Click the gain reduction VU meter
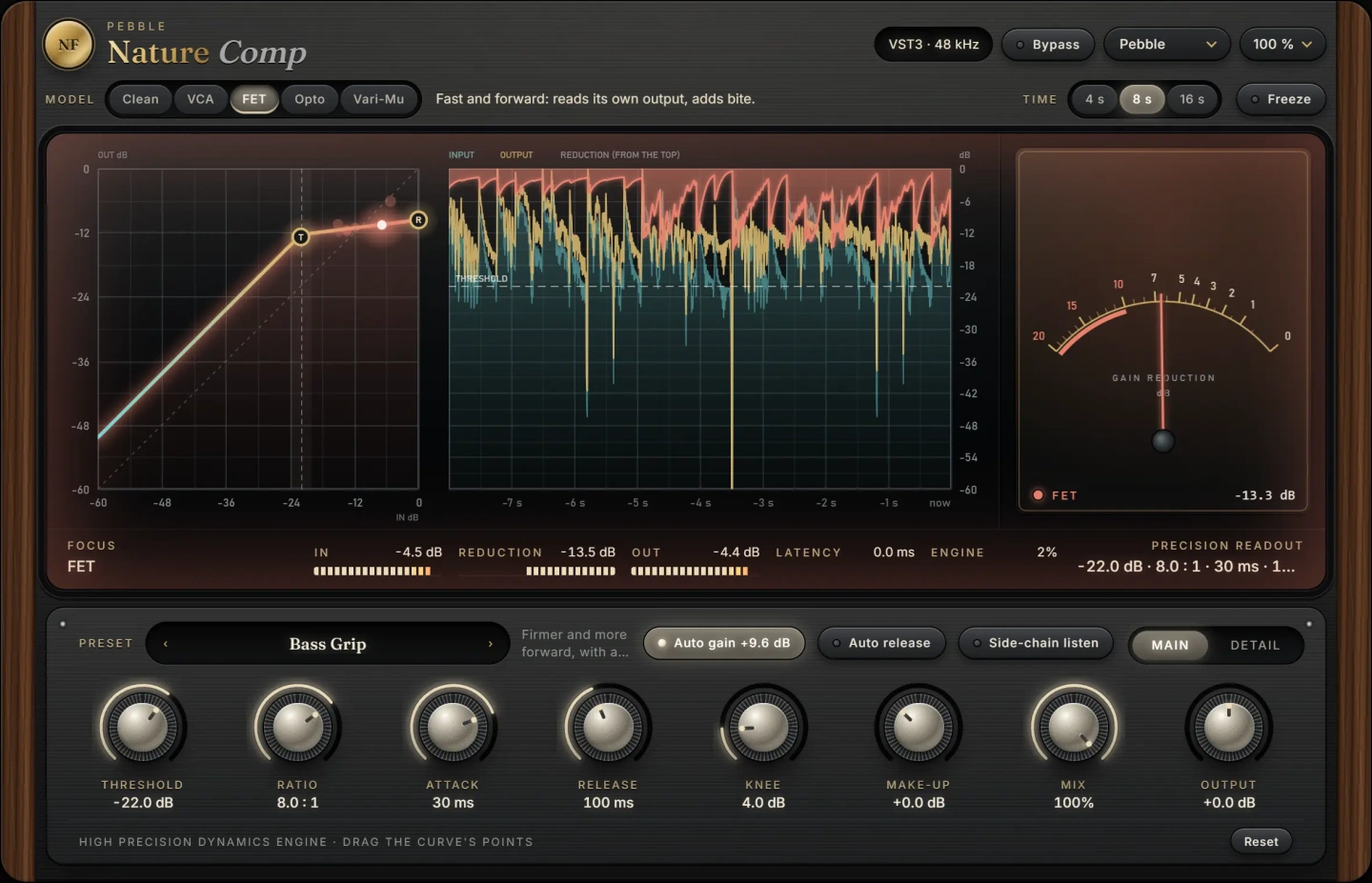Image resolution: width=1372 pixels, height=883 pixels. tap(1163, 331)
